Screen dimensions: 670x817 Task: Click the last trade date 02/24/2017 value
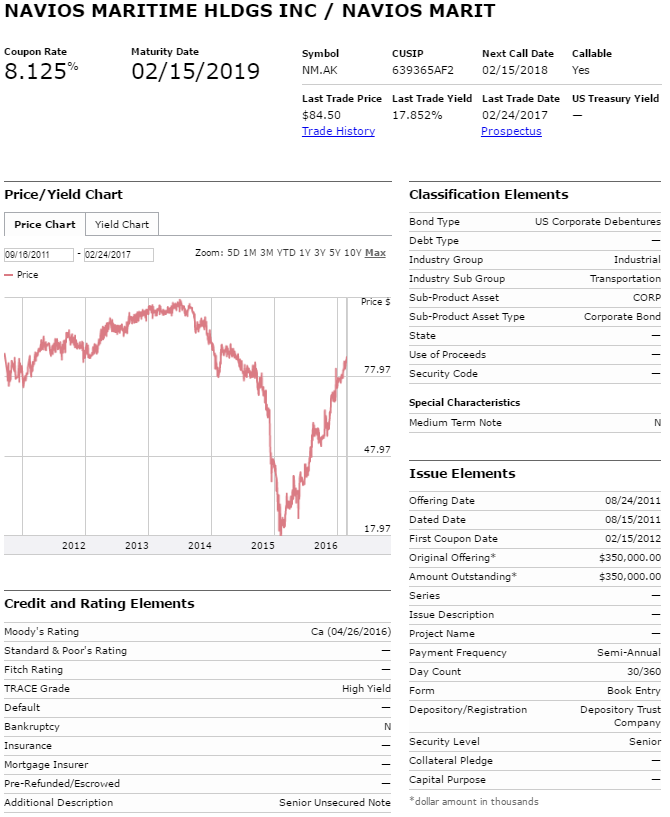point(515,115)
